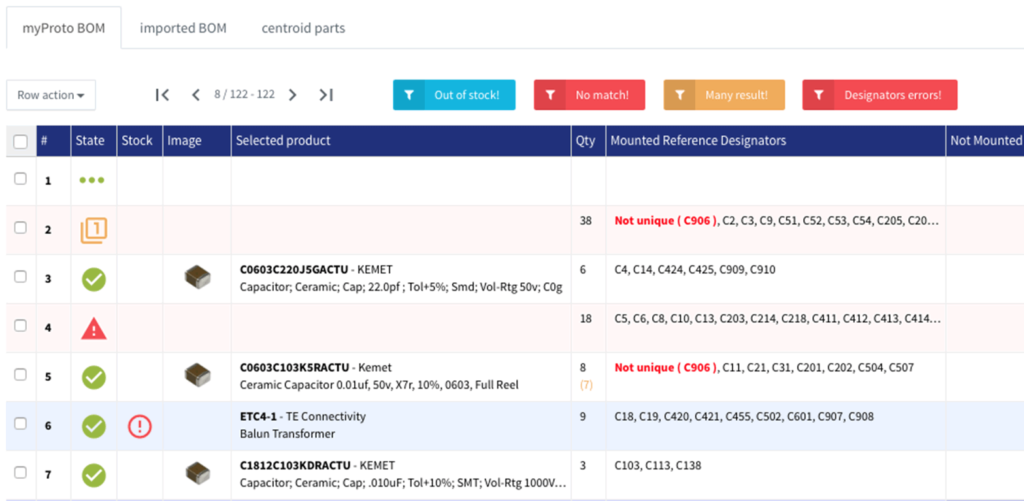Switch to the imported BOM tab
This screenshot has height=501, width=1024.
click(183, 28)
